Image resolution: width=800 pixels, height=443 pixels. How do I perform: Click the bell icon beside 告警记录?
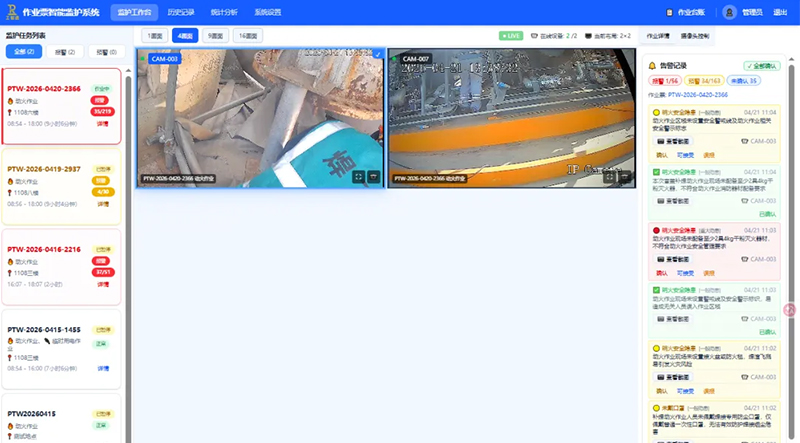pos(652,66)
